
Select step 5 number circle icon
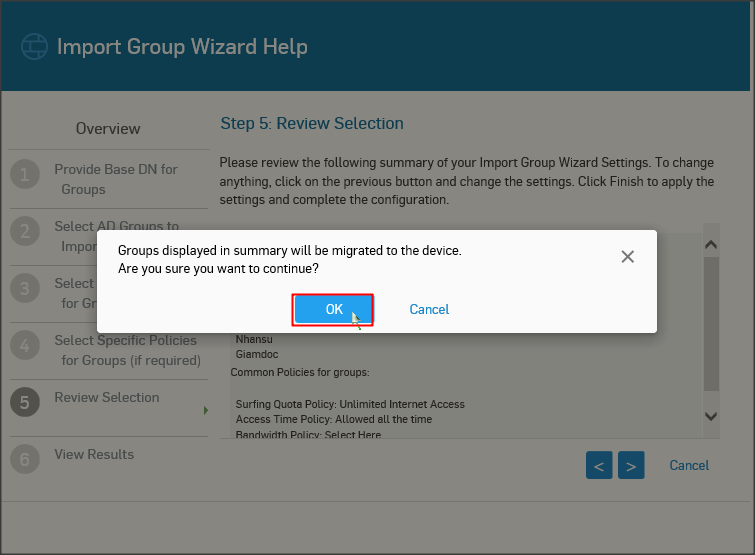24,403
